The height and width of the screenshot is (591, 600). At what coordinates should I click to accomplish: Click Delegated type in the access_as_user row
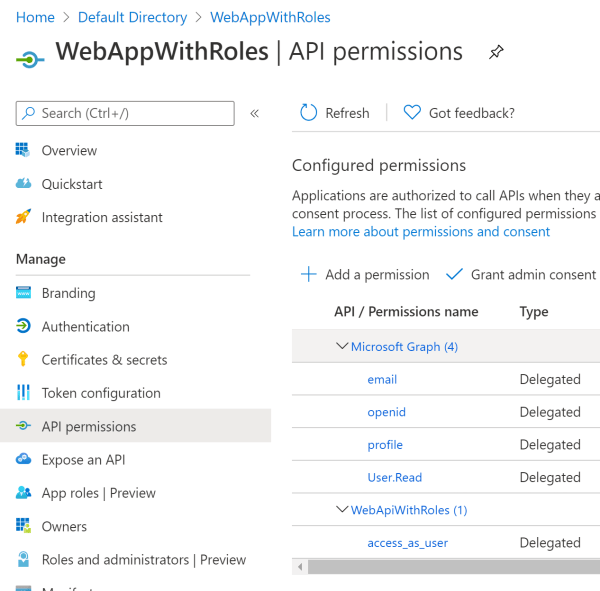[x=550, y=543]
